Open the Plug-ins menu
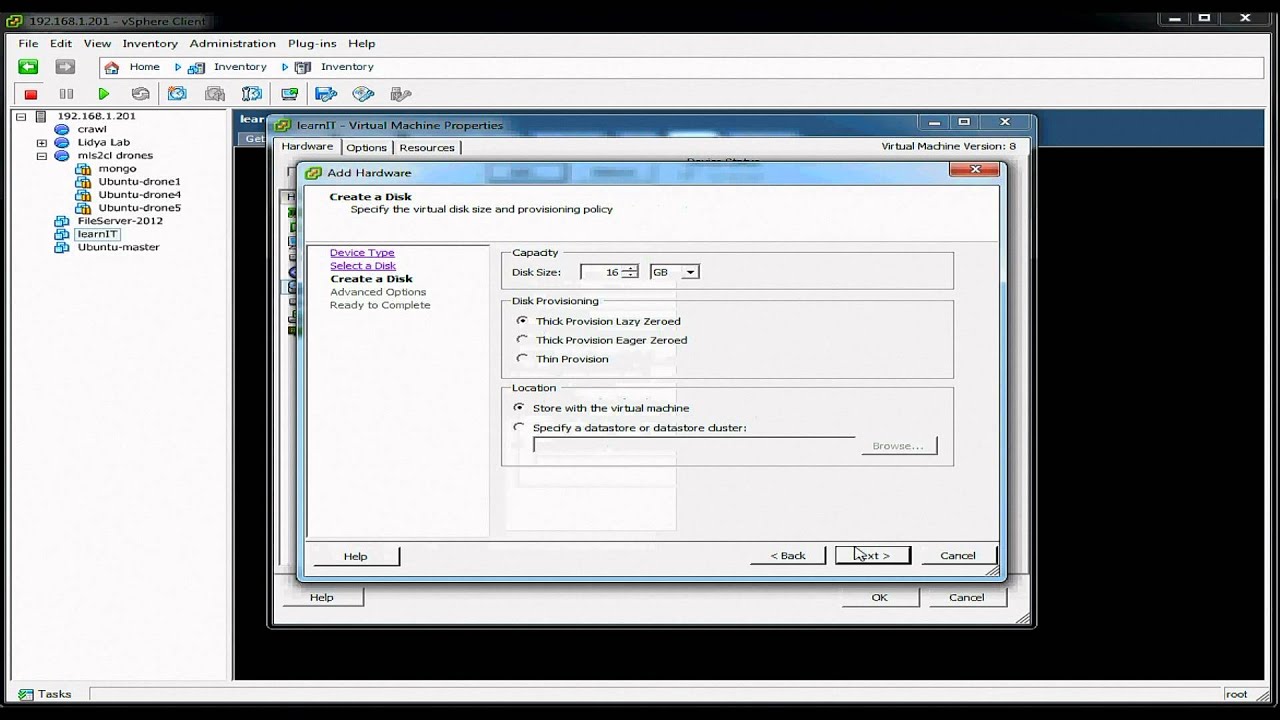 [x=312, y=44]
